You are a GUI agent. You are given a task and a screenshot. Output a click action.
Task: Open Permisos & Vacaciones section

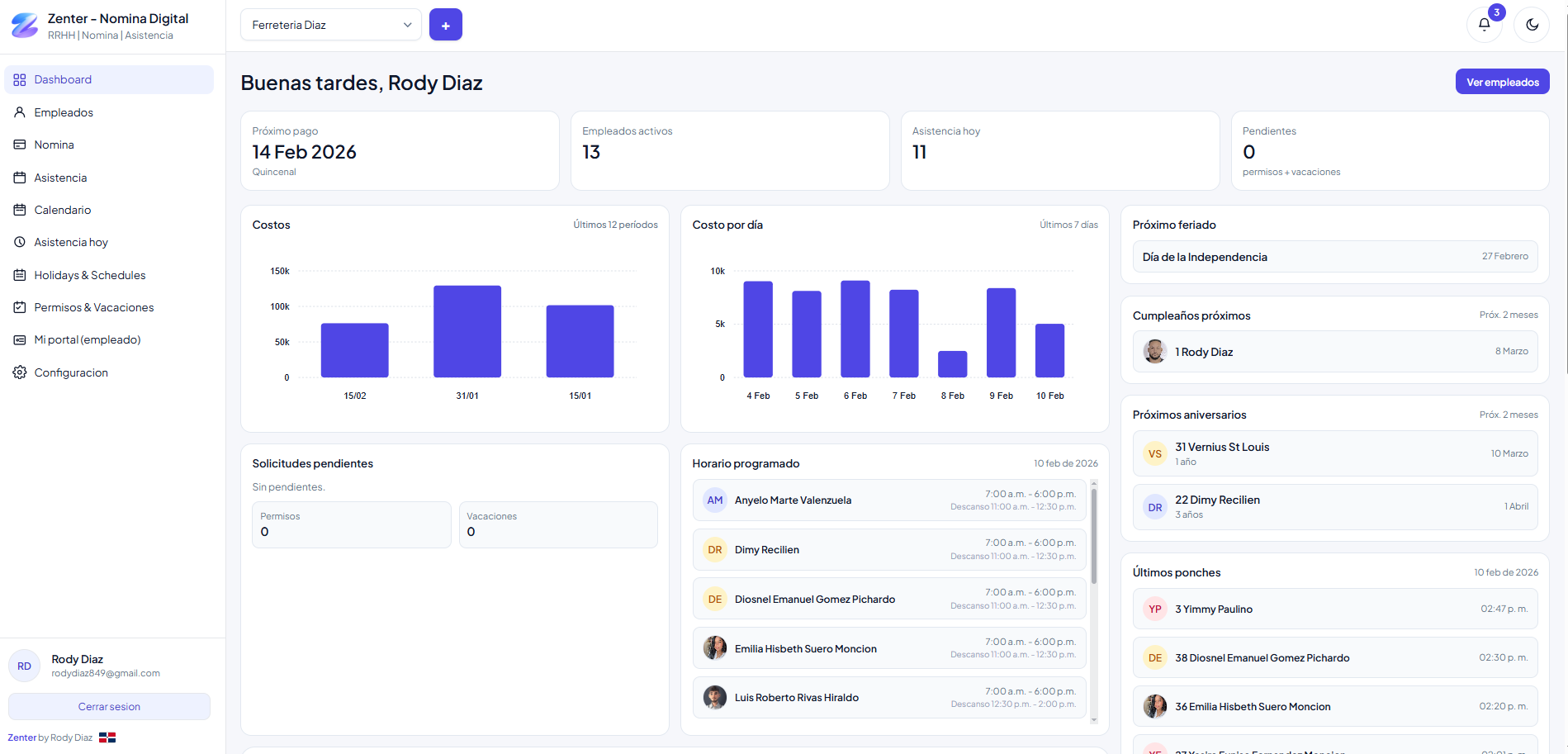point(93,307)
